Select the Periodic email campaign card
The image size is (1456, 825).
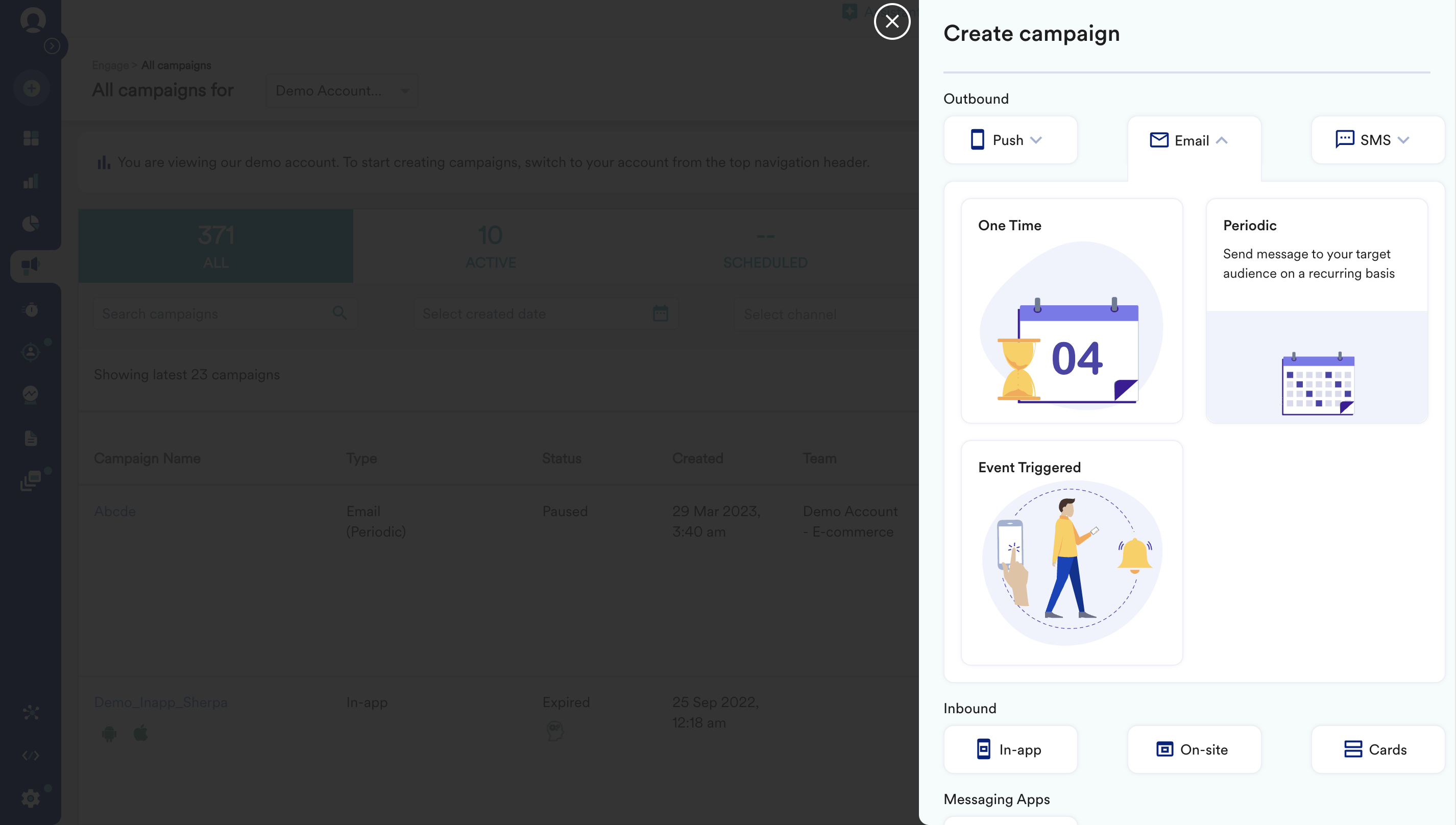point(1316,310)
